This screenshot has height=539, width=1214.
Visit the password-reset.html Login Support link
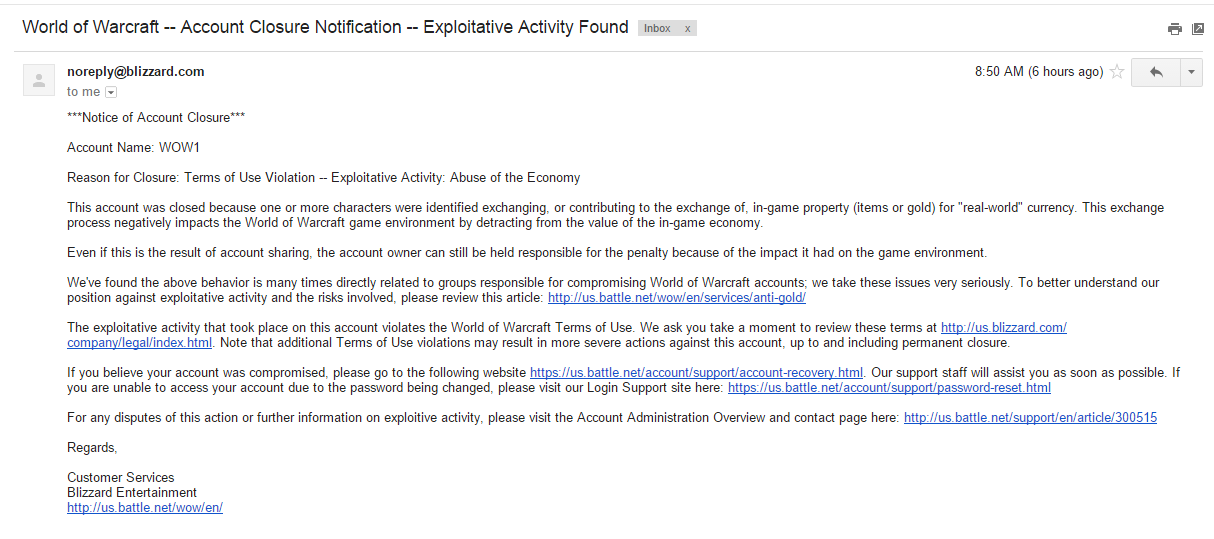(x=889, y=388)
